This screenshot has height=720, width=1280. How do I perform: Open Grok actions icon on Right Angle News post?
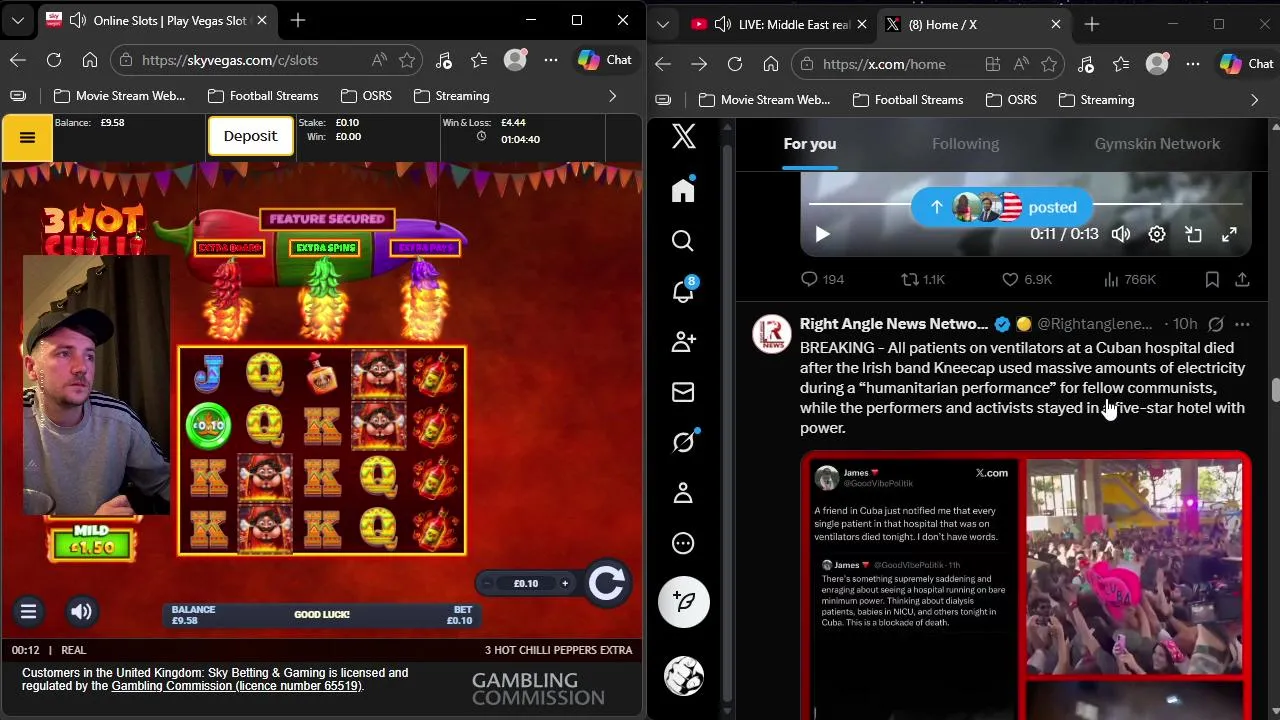[1216, 324]
